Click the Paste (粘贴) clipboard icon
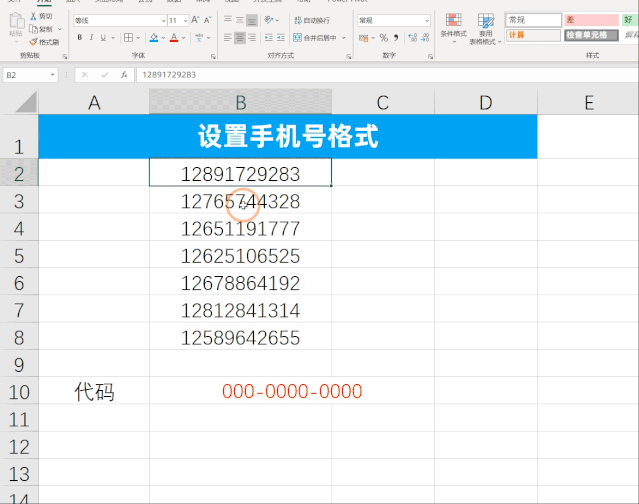The width and height of the screenshot is (639, 504). point(17,21)
